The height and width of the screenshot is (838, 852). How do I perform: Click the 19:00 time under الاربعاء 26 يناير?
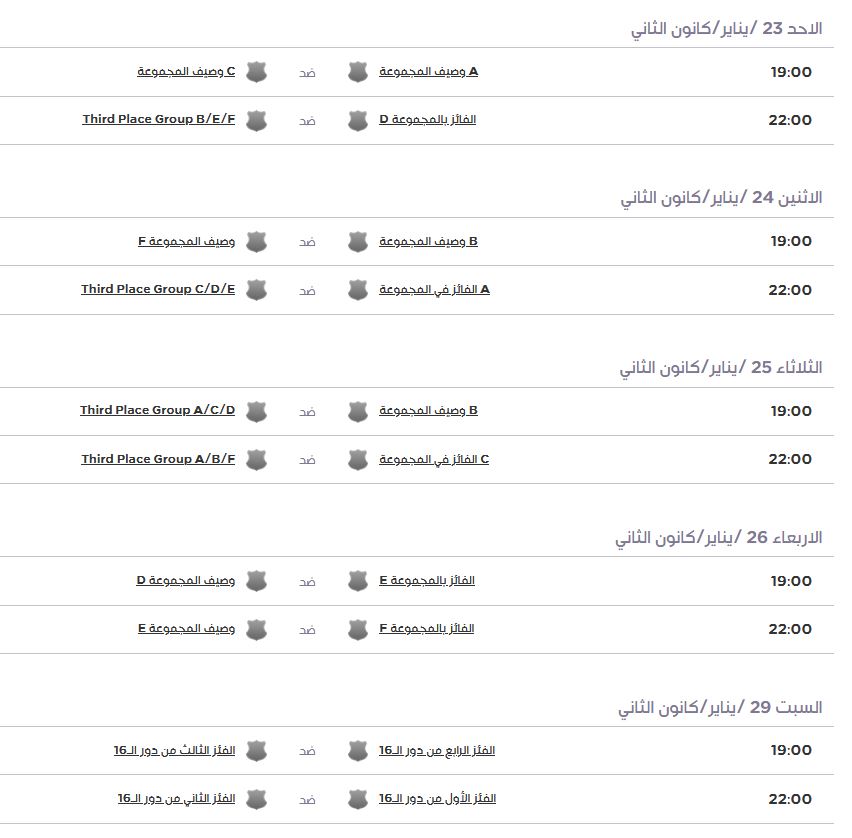(x=790, y=581)
